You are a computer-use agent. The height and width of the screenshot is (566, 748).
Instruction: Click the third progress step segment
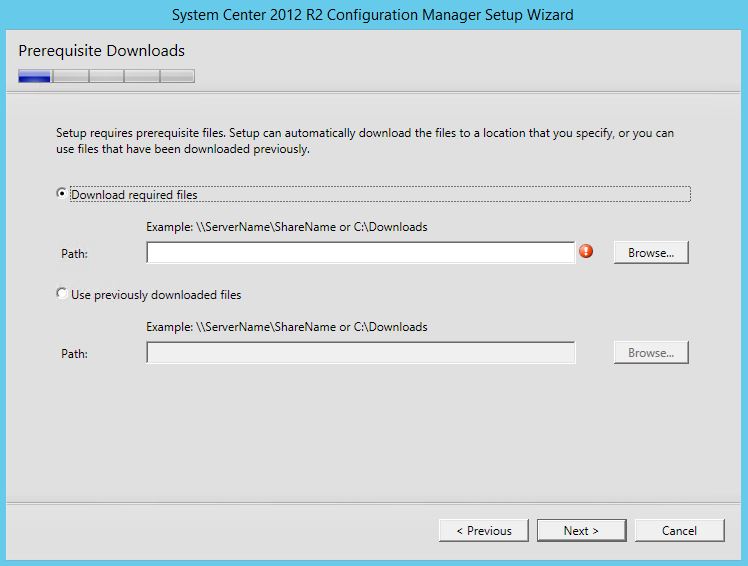(x=106, y=76)
